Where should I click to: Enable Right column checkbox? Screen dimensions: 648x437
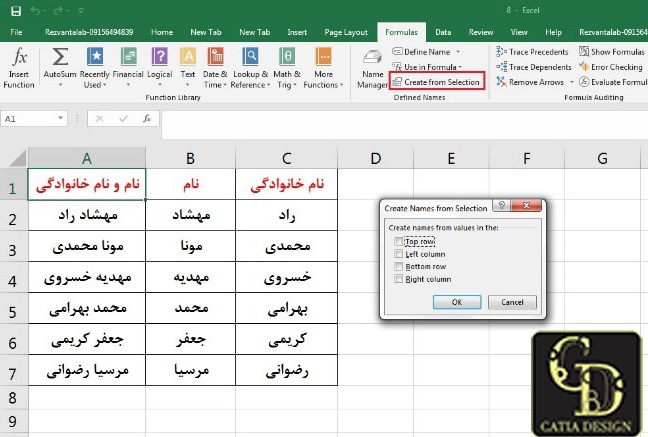click(x=398, y=279)
